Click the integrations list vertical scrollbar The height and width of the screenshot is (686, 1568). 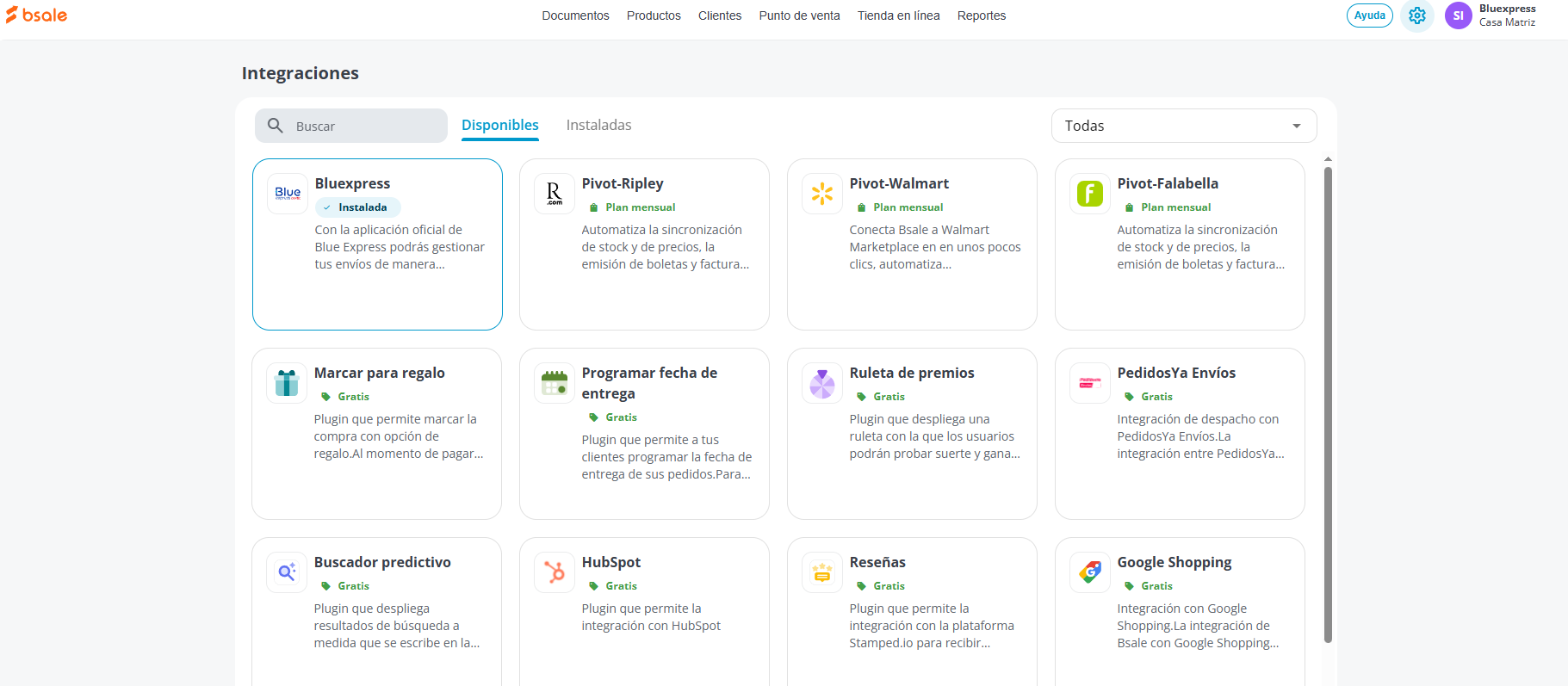point(1328,405)
